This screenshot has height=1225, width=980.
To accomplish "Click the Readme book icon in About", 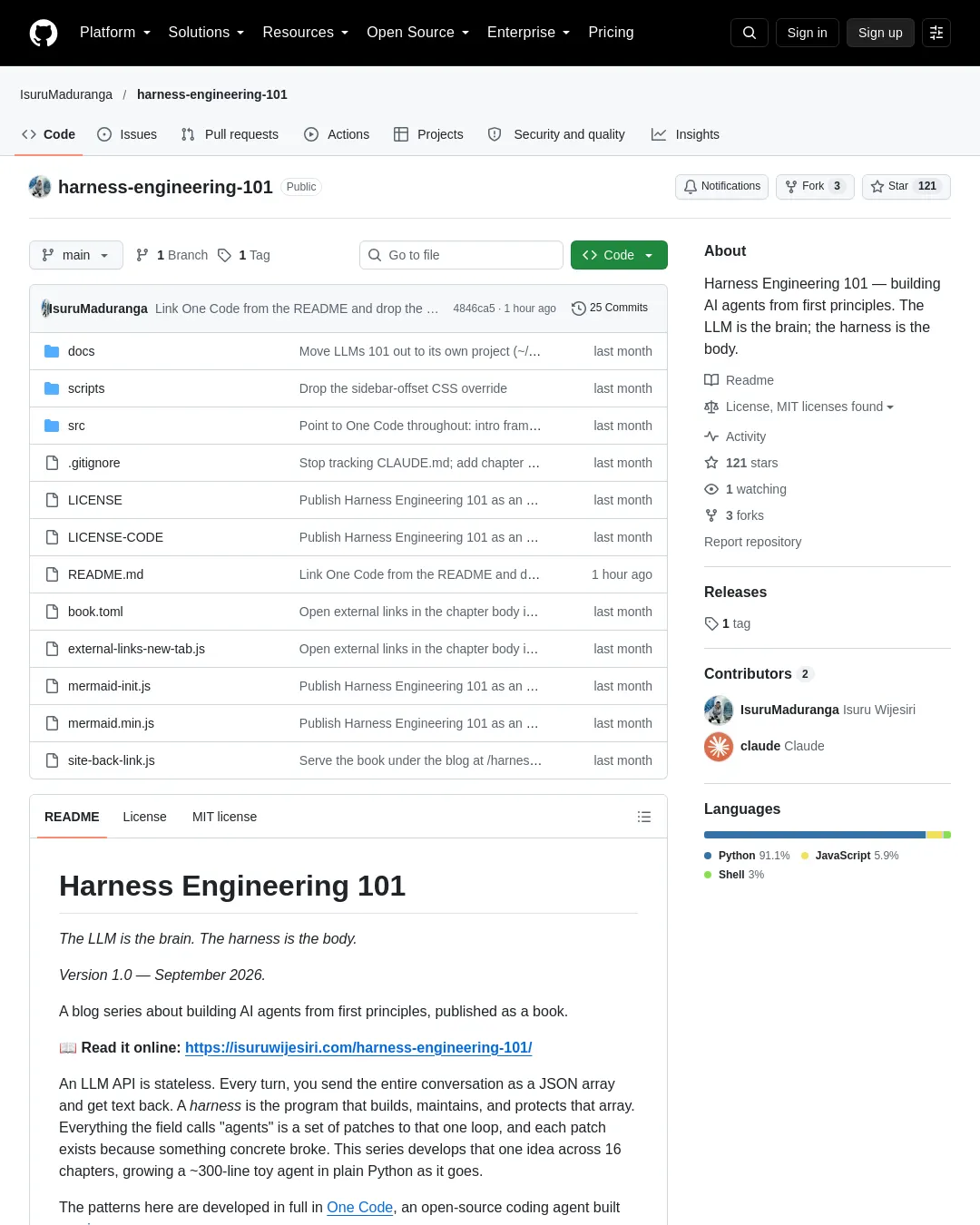I will [x=711, y=380].
